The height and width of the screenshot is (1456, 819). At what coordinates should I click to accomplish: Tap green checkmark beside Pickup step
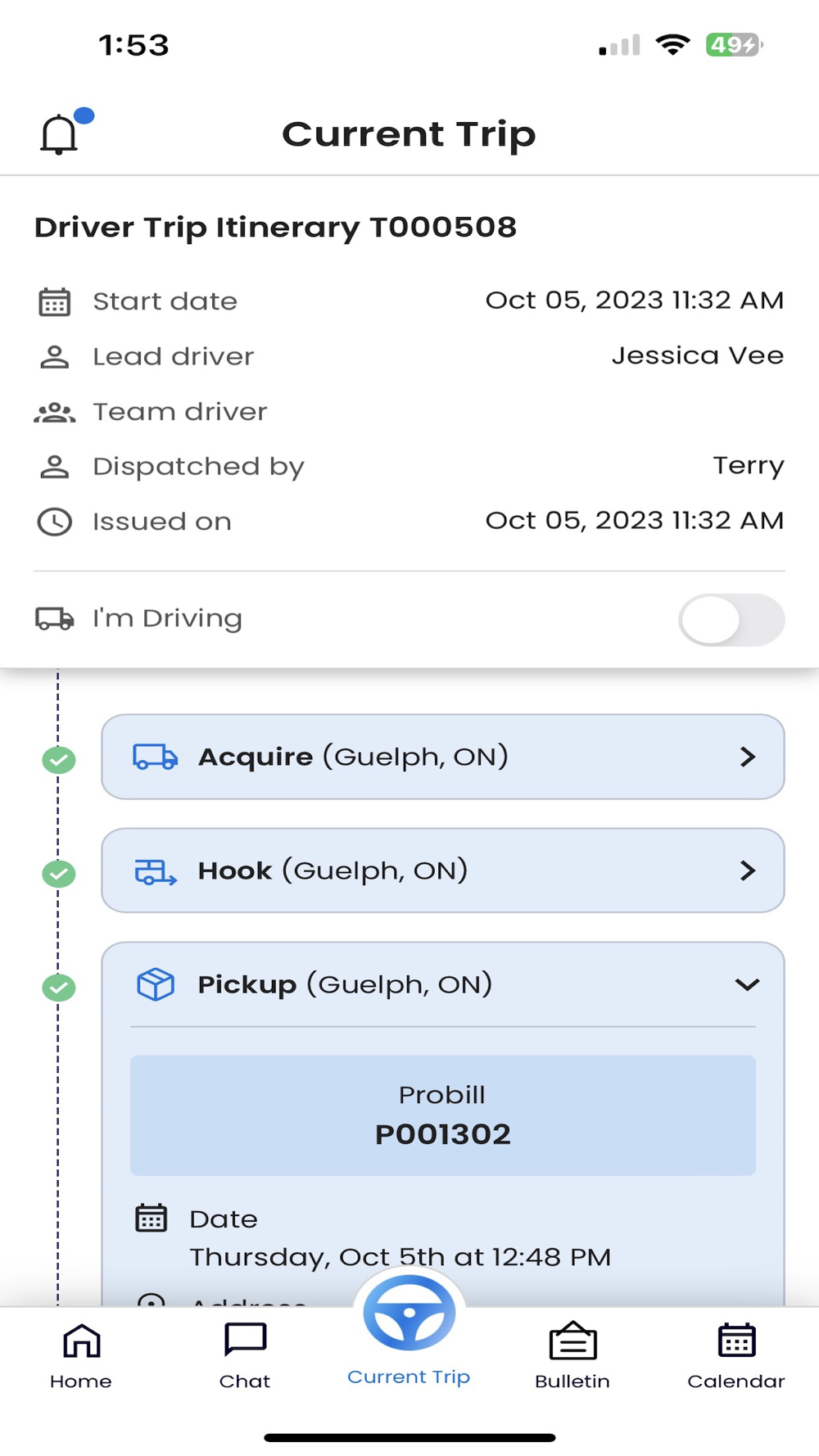pyautogui.click(x=59, y=988)
